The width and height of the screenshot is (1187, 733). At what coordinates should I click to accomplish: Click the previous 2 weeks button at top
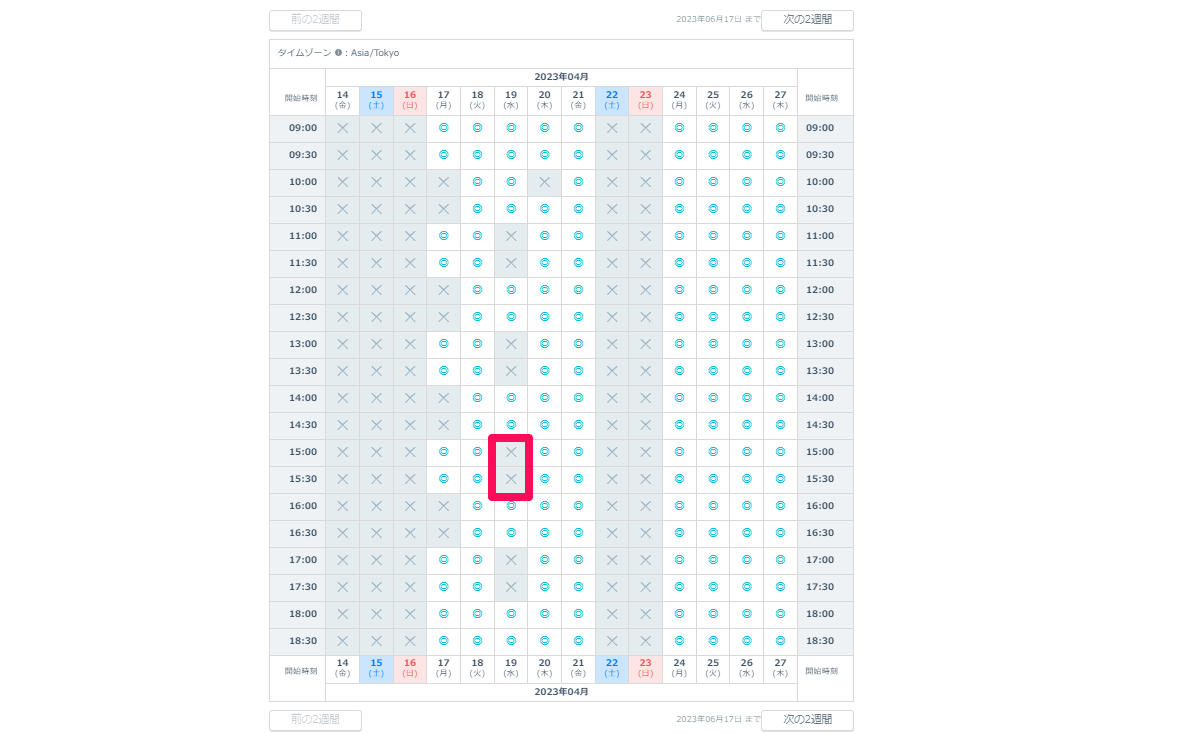[x=315, y=20]
